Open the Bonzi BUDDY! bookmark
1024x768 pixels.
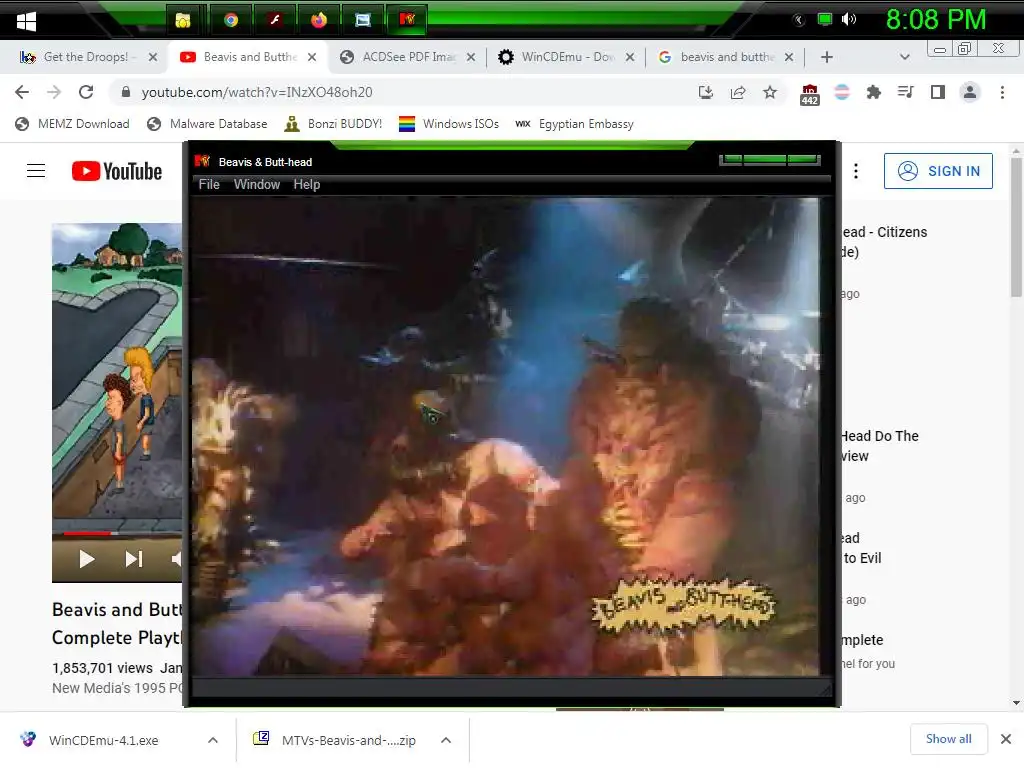point(333,124)
